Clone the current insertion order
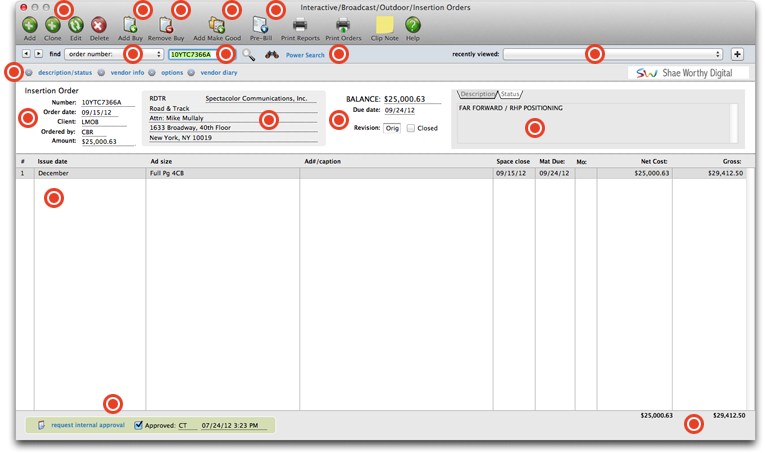The image size is (765, 453). pos(52,24)
